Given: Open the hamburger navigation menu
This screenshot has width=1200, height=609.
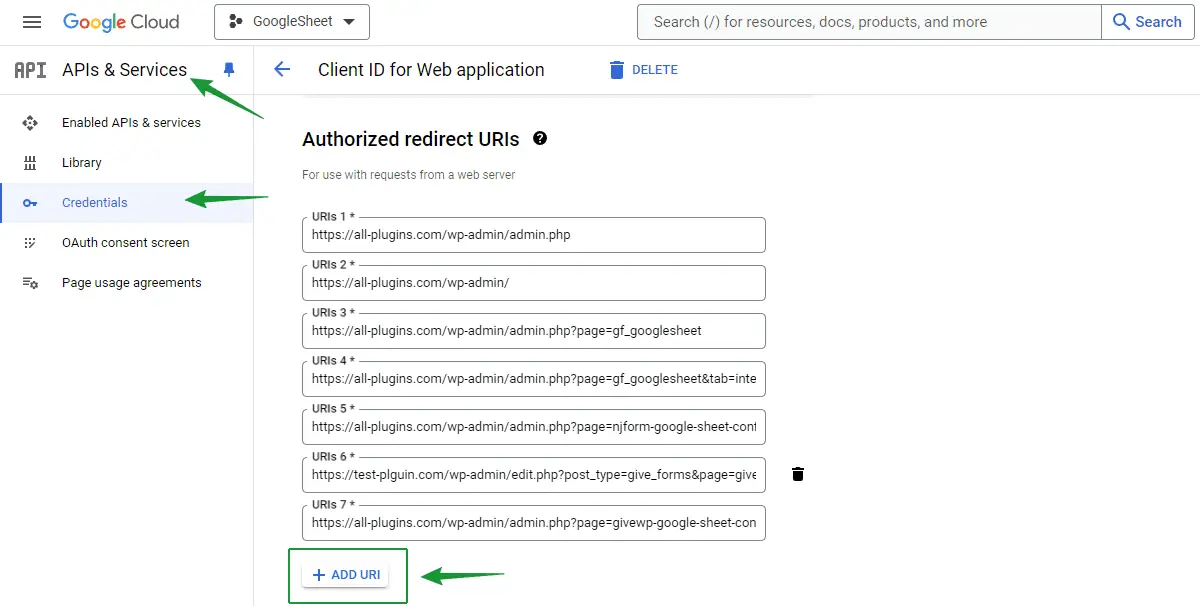Looking at the screenshot, I should 32,22.
